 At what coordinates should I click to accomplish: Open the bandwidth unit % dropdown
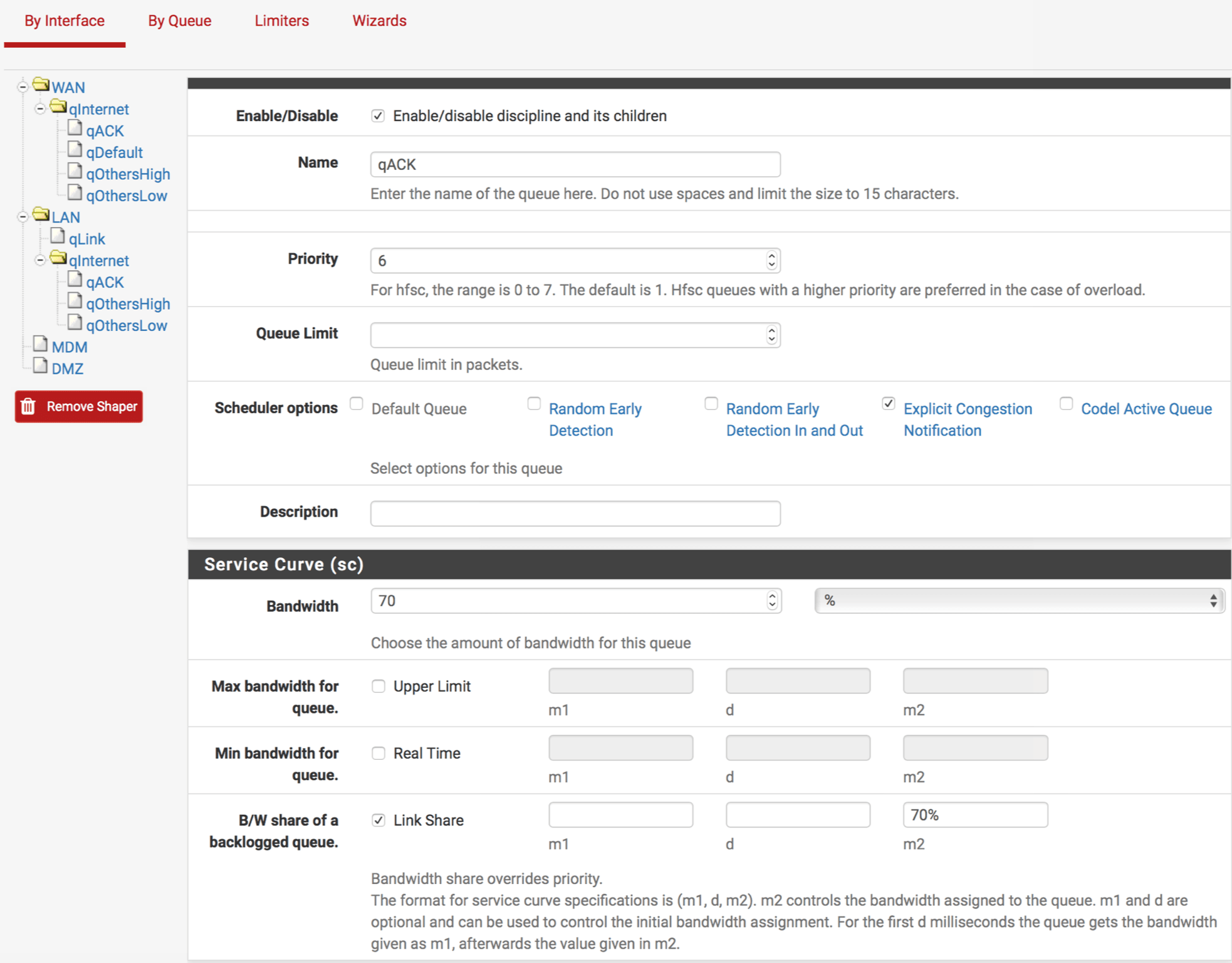[x=1019, y=601]
